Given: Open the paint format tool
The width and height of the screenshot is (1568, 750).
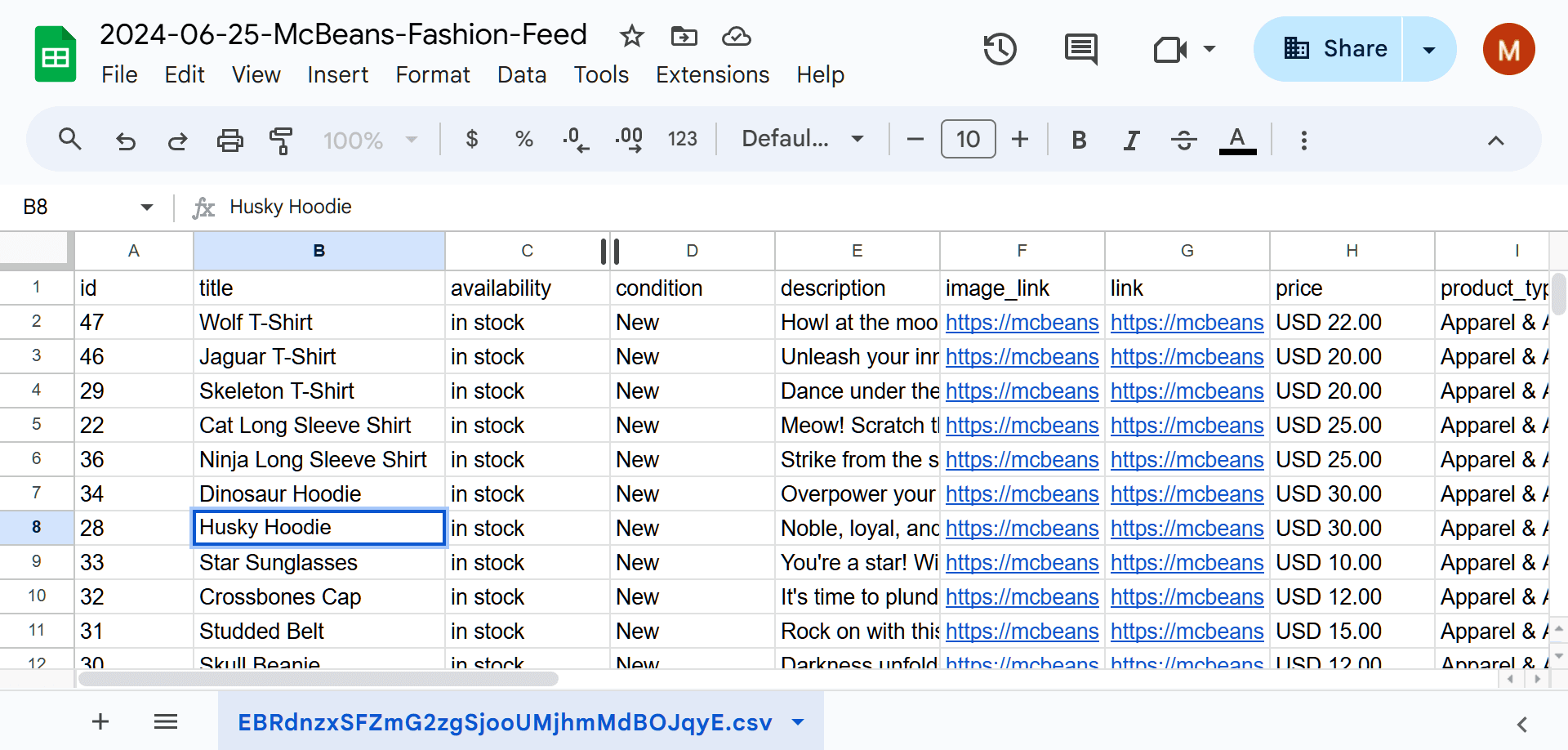Looking at the screenshot, I should coord(281,140).
